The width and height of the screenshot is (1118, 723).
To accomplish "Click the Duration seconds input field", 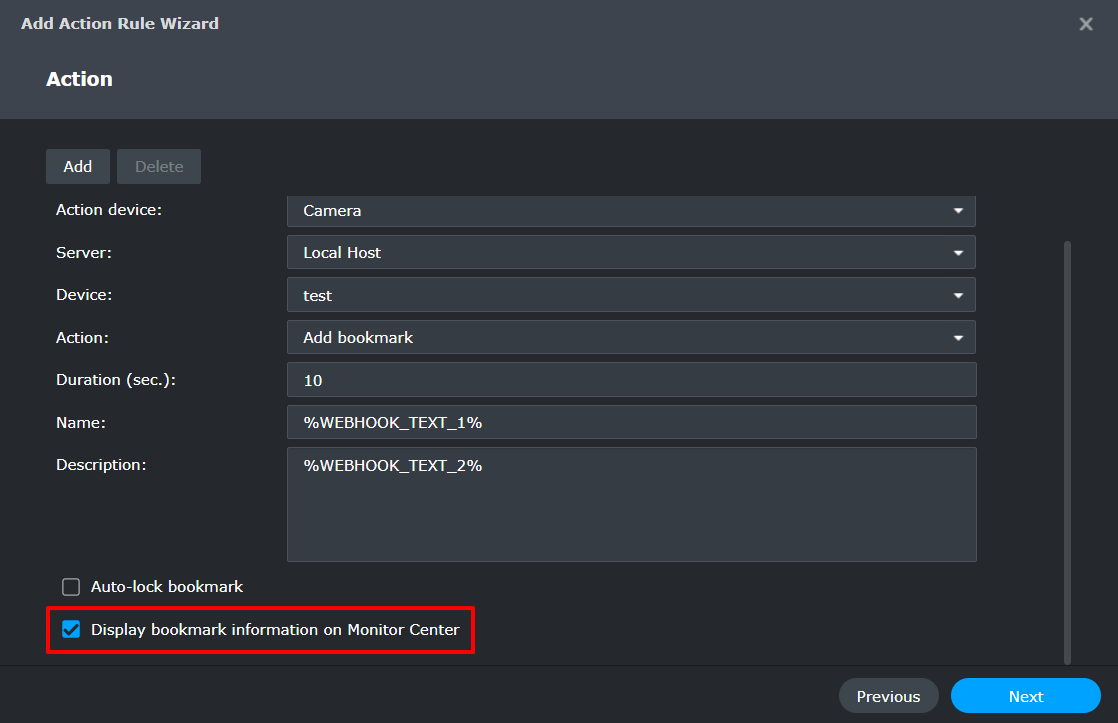I will [630, 379].
